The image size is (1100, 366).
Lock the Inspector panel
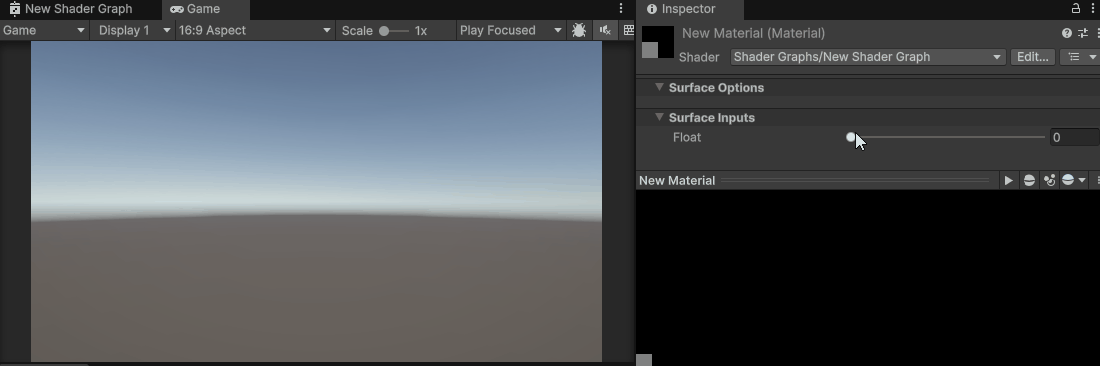point(1075,8)
